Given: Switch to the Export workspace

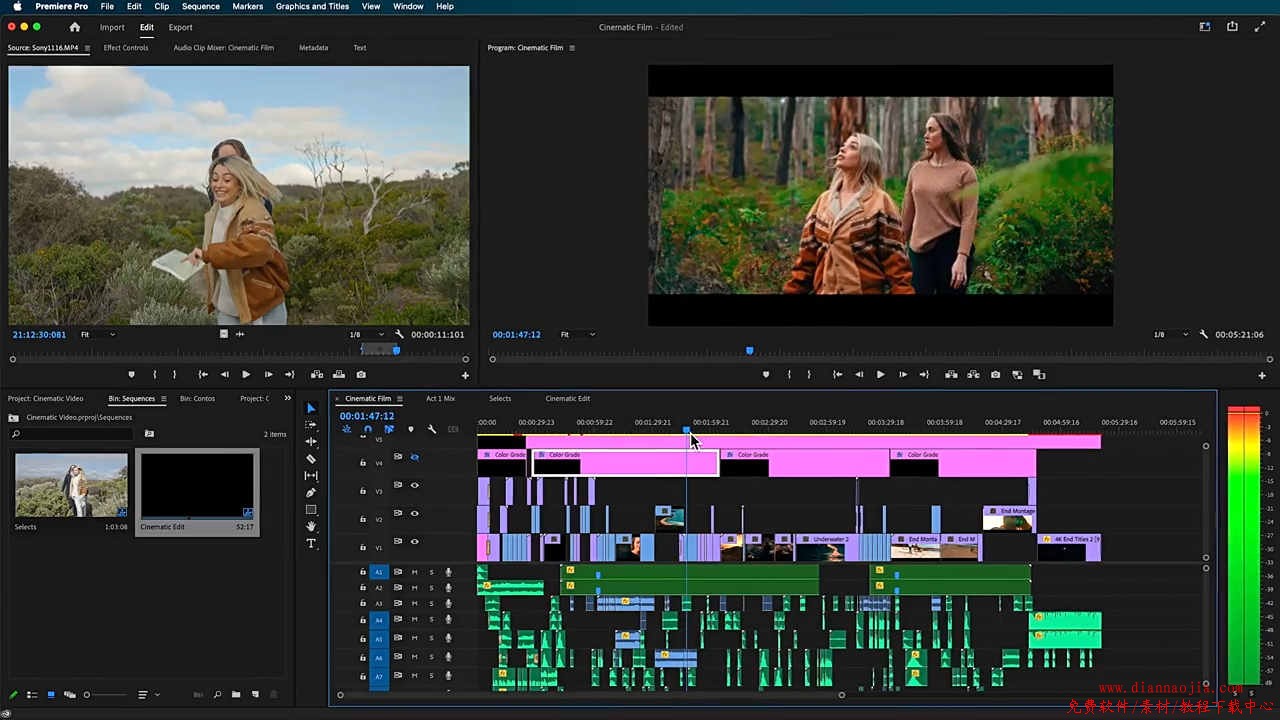Looking at the screenshot, I should pos(180,27).
